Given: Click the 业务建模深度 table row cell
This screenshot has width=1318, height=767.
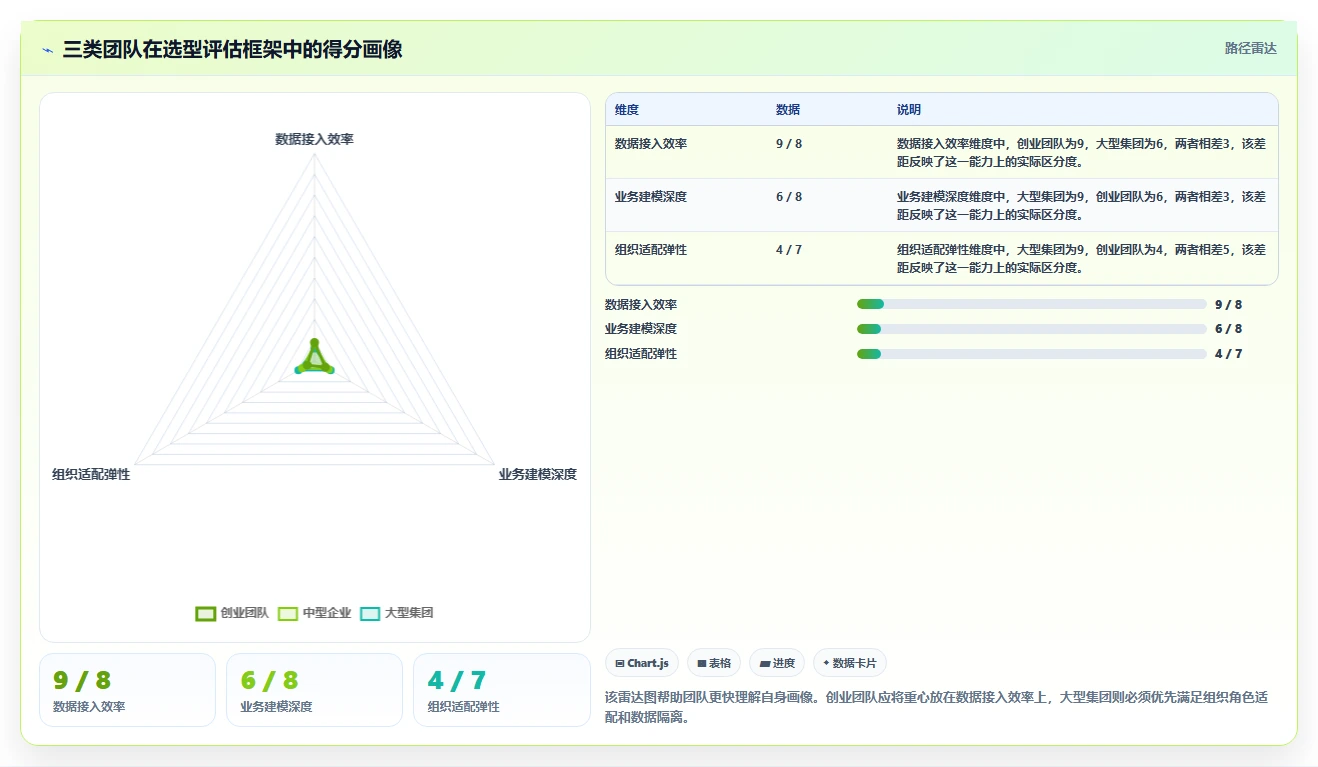Looking at the screenshot, I should pos(651,197).
